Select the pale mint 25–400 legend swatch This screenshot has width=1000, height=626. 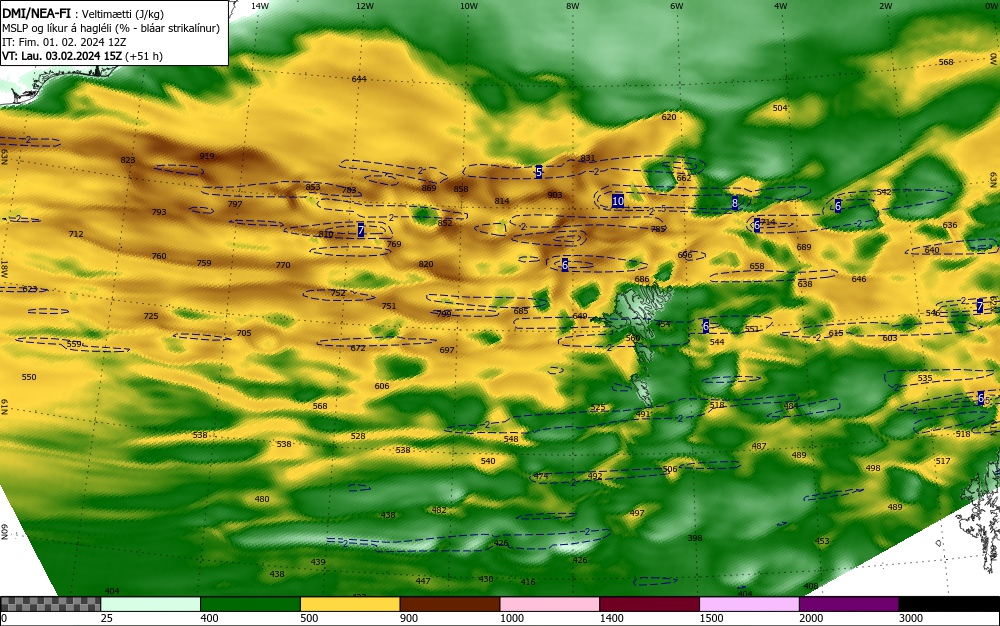(x=151, y=604)
